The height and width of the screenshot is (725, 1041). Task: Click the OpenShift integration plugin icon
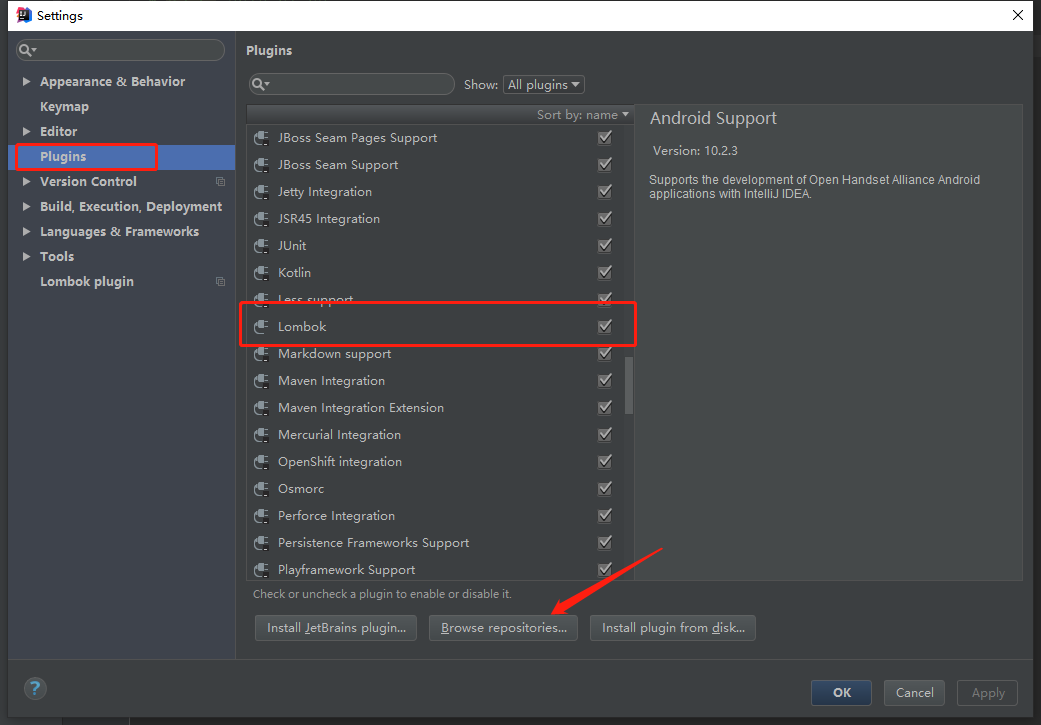coord(262,462)
